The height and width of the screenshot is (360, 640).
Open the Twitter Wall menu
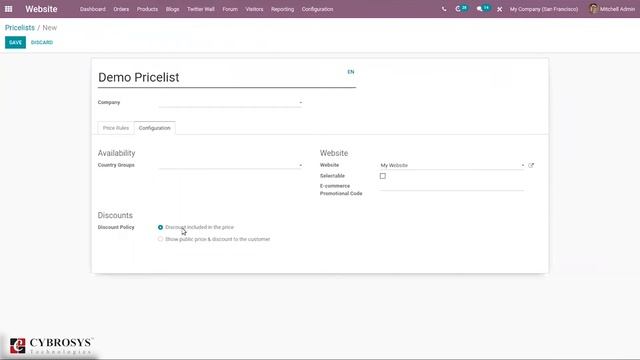coord(200,9)
